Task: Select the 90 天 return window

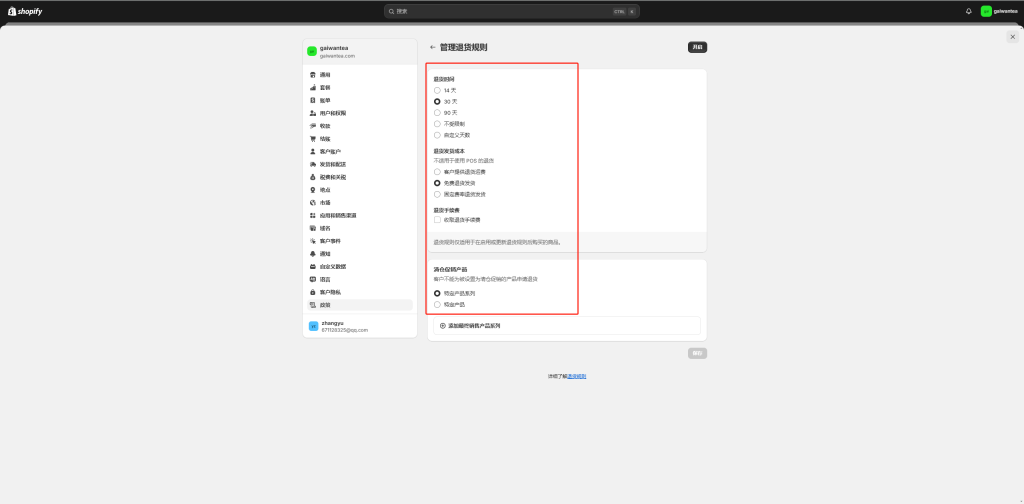Action: [x=438, y=113]
